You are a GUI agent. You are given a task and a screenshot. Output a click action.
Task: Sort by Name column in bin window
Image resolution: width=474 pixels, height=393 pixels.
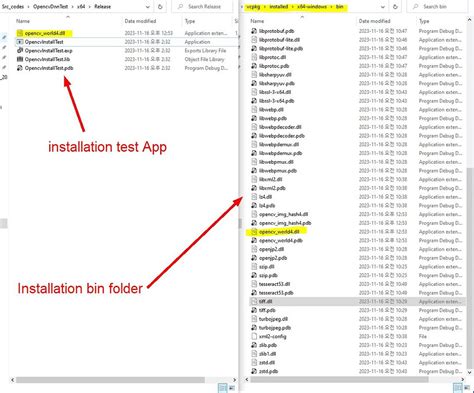257,21
